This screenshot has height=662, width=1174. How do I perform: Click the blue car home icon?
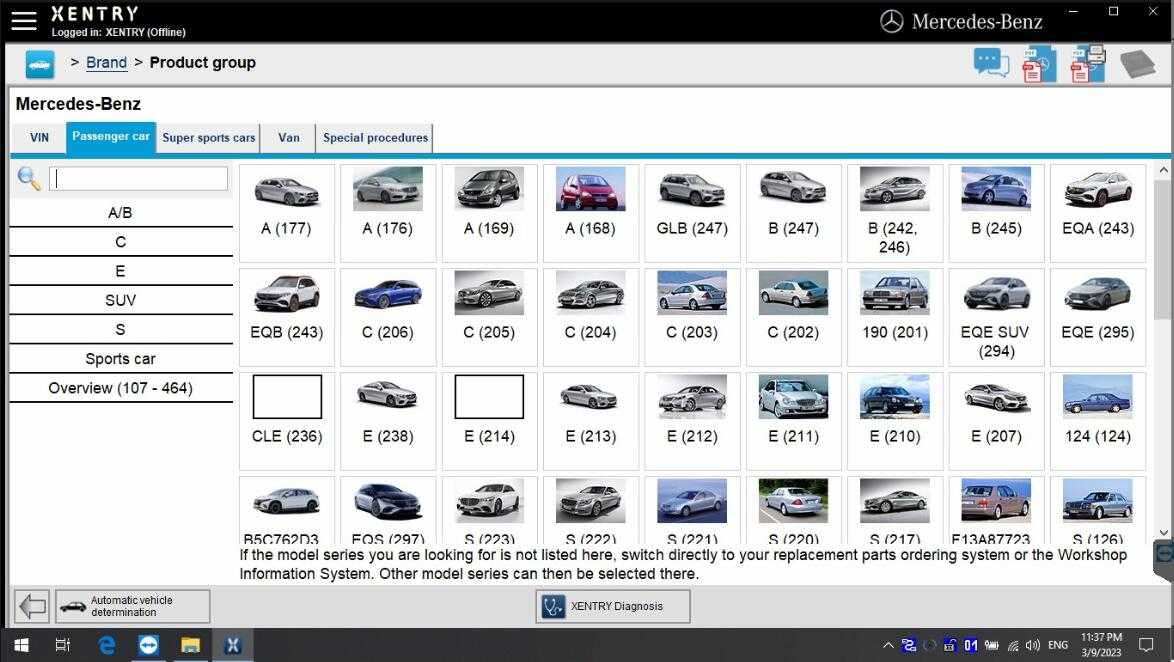[x=40, y=64]
